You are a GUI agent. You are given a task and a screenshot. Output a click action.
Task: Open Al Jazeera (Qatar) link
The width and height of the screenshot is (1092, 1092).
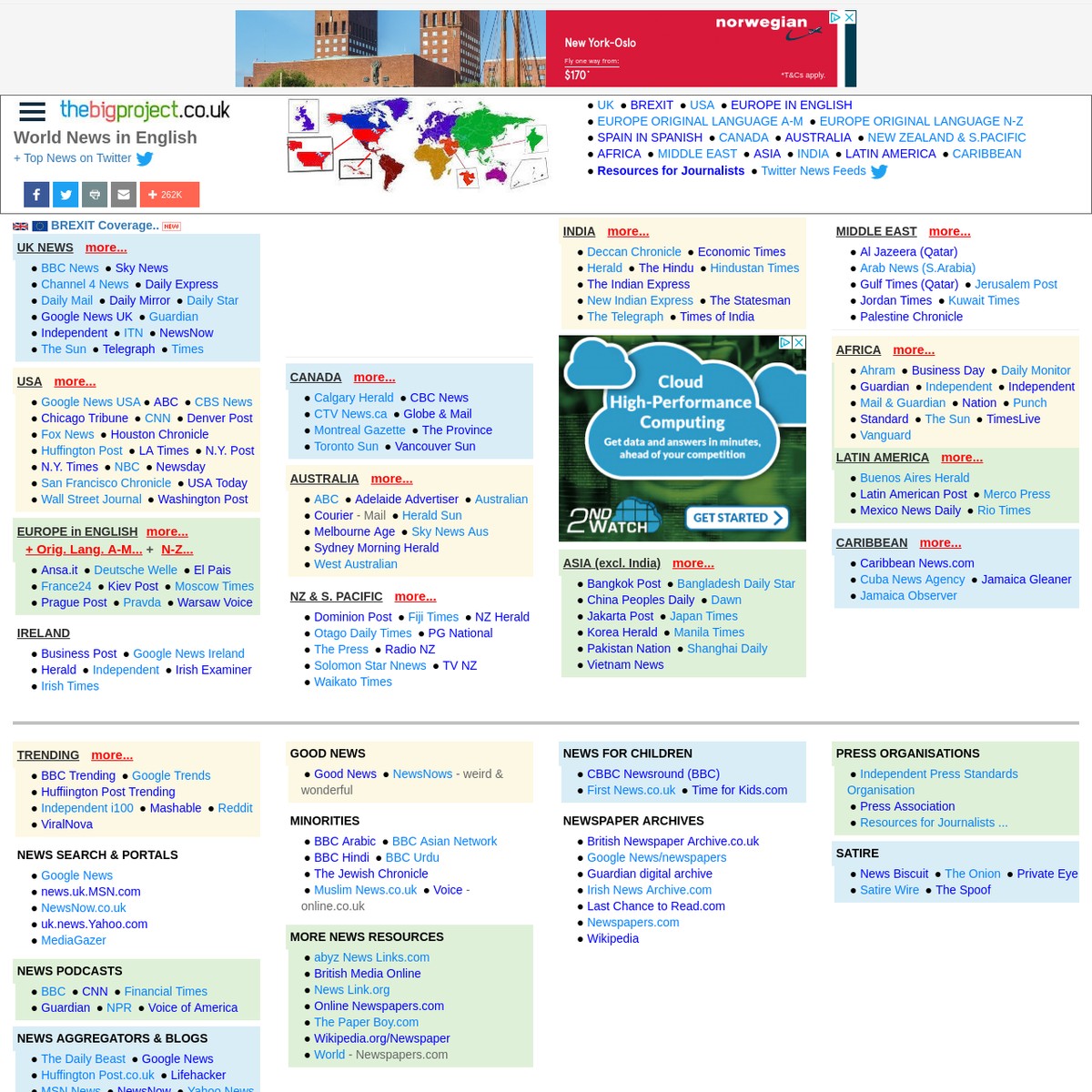[908, 252]
